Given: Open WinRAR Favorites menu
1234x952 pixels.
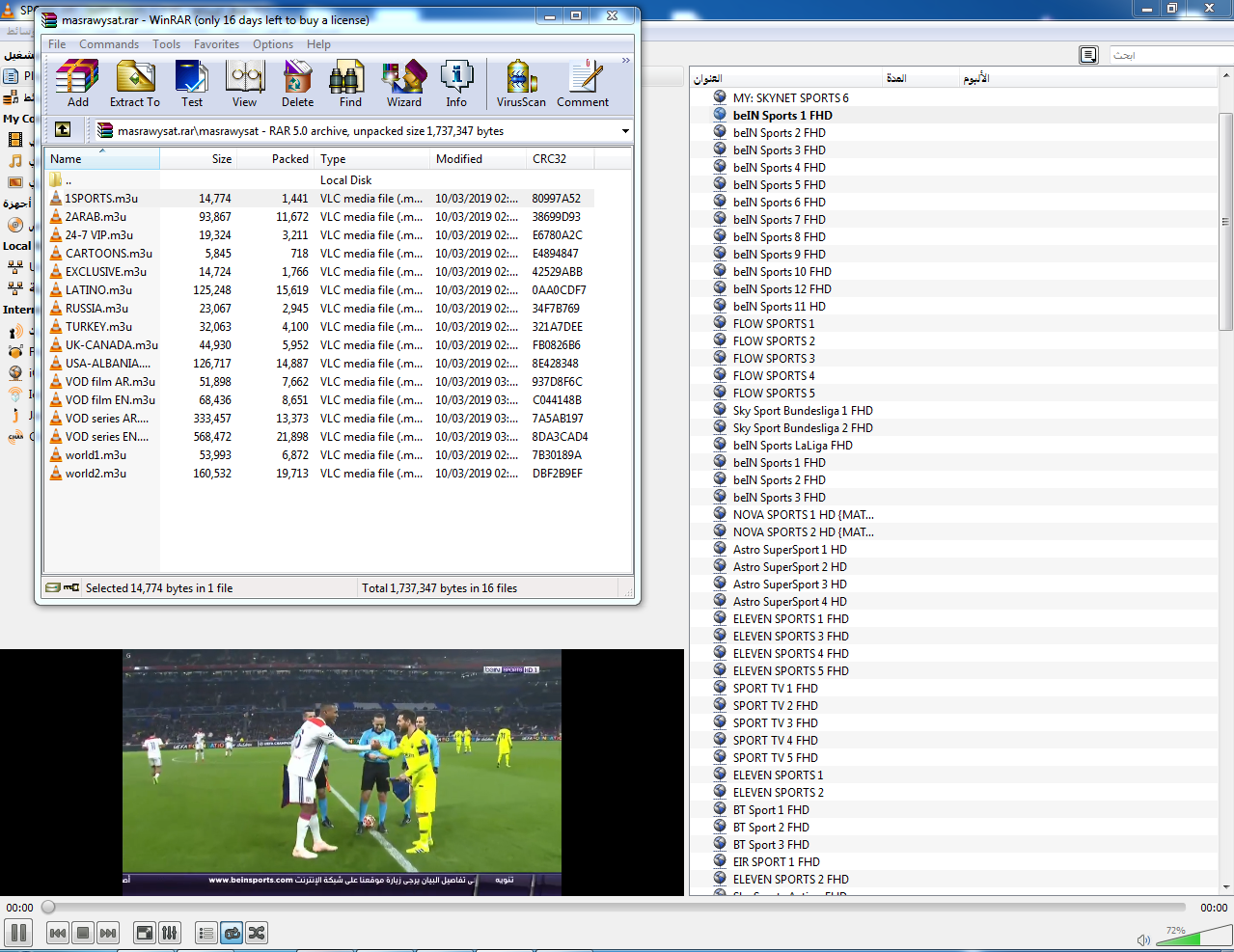Looking at the screenshot, I should tap(216, 44).
